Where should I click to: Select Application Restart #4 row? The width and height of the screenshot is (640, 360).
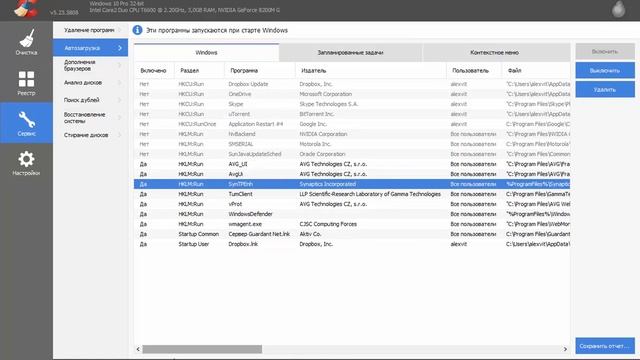tap(352, 124)
